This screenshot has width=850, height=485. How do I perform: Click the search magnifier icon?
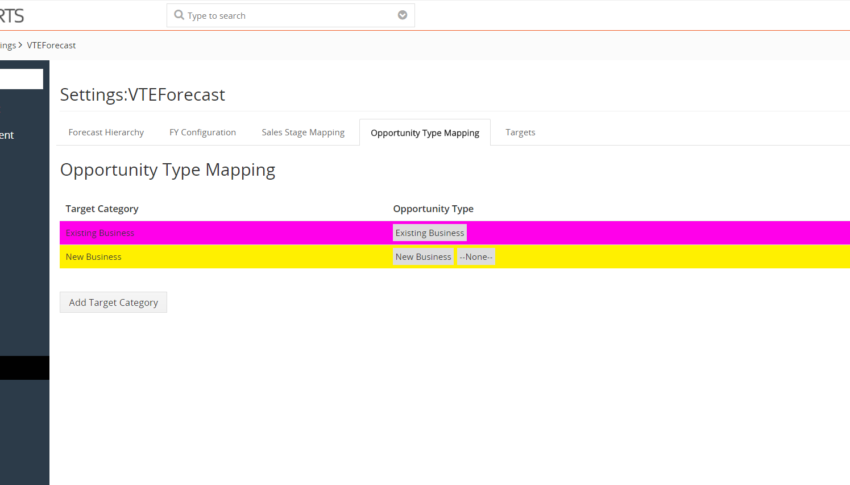179,15
